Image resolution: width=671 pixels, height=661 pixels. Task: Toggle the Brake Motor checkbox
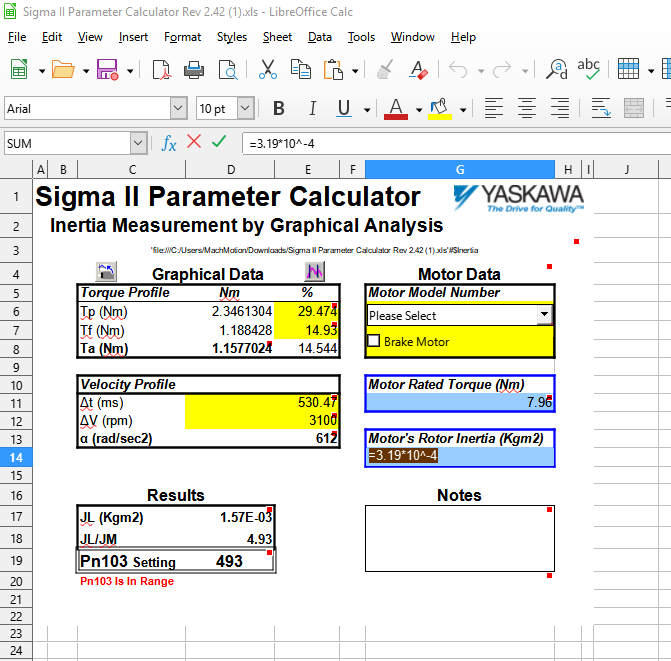[374, 341]
